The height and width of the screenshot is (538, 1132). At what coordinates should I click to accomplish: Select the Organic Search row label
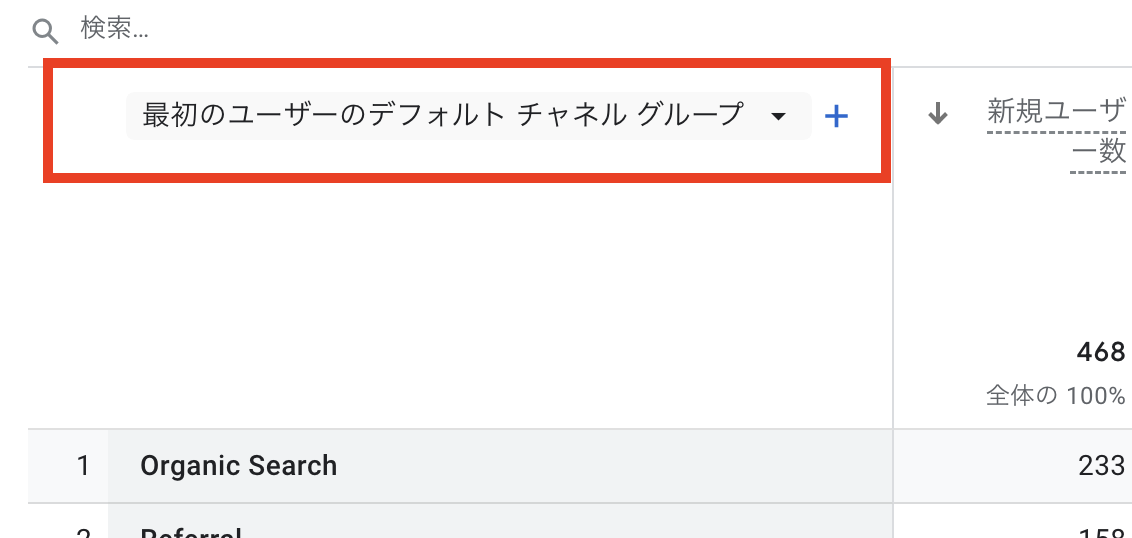pyautogui.click(x=239, y=466)
